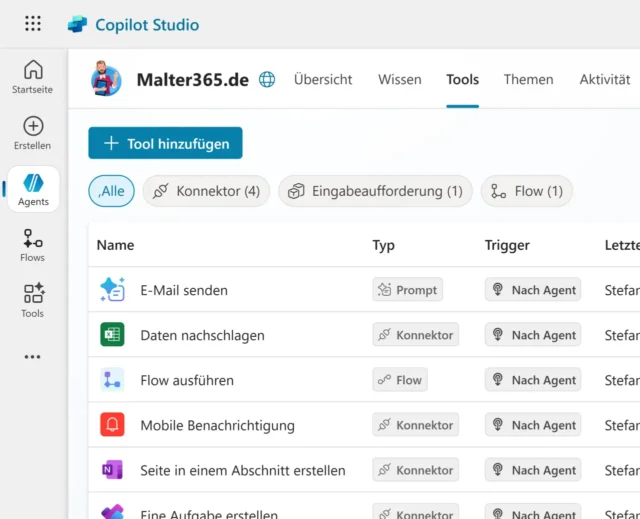Open the app launcher waffle icon
The width and height of the screenshot is (640, 519).
pyautogui.click(x=33, y=24)
